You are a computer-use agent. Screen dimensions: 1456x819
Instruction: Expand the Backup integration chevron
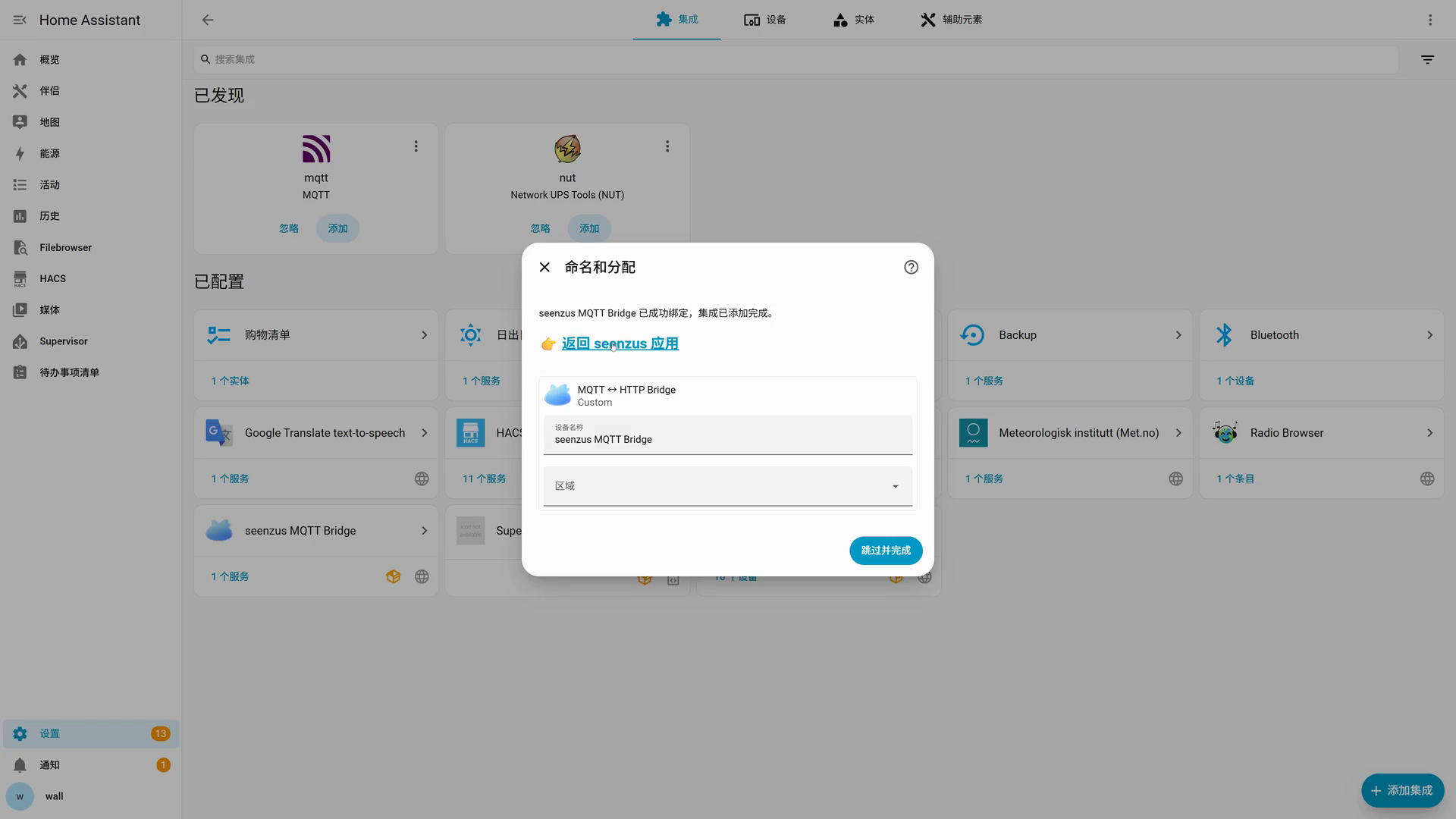1178,335
